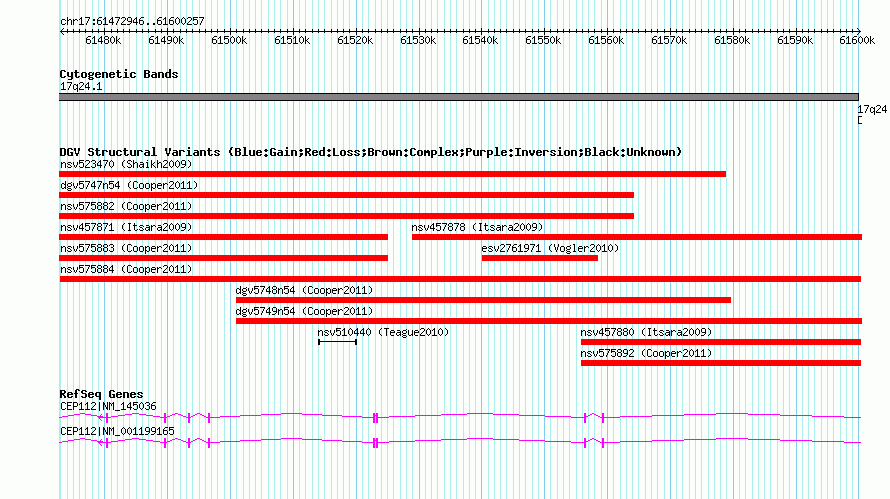890x499 pixels.
Task: Click the nsv575892 (Cooper2011) red bar
Action: [721, 363]
